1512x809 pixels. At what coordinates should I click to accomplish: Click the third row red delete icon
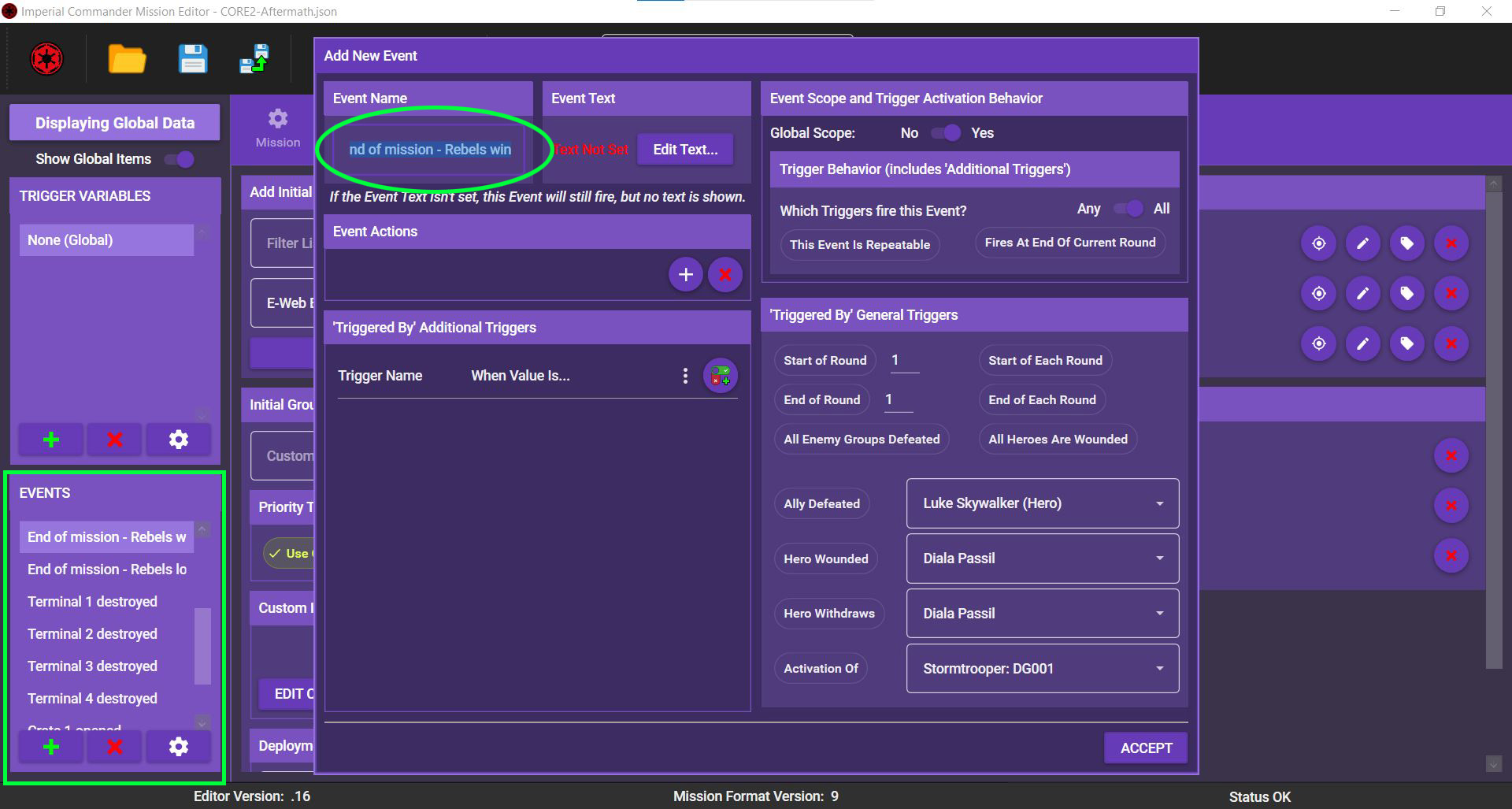(x=1451, y=343)
